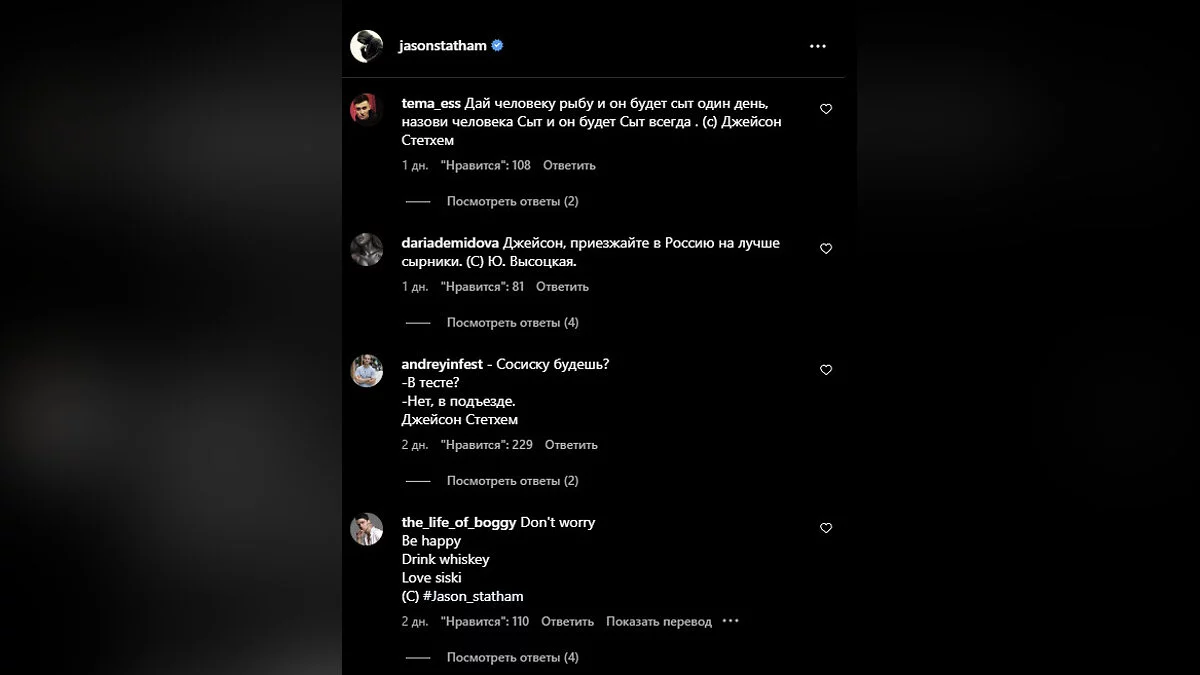This screenshot has width=1200, height=675.
Task: Like the andreyinfest comment
Action: [x=826, y=370]
